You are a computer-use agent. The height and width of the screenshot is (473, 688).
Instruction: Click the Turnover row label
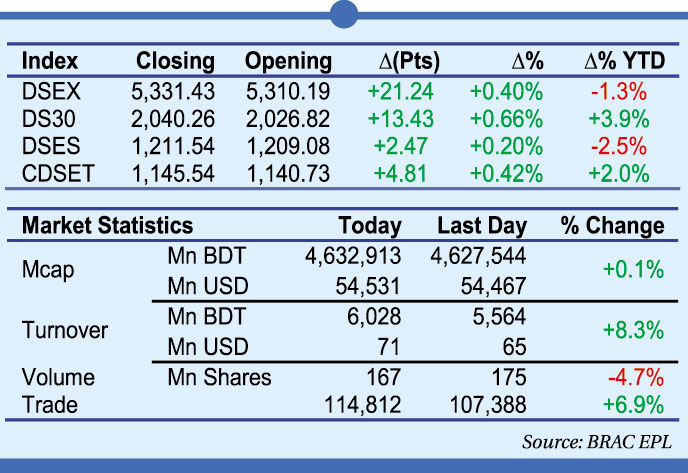[x=64, y=331]
